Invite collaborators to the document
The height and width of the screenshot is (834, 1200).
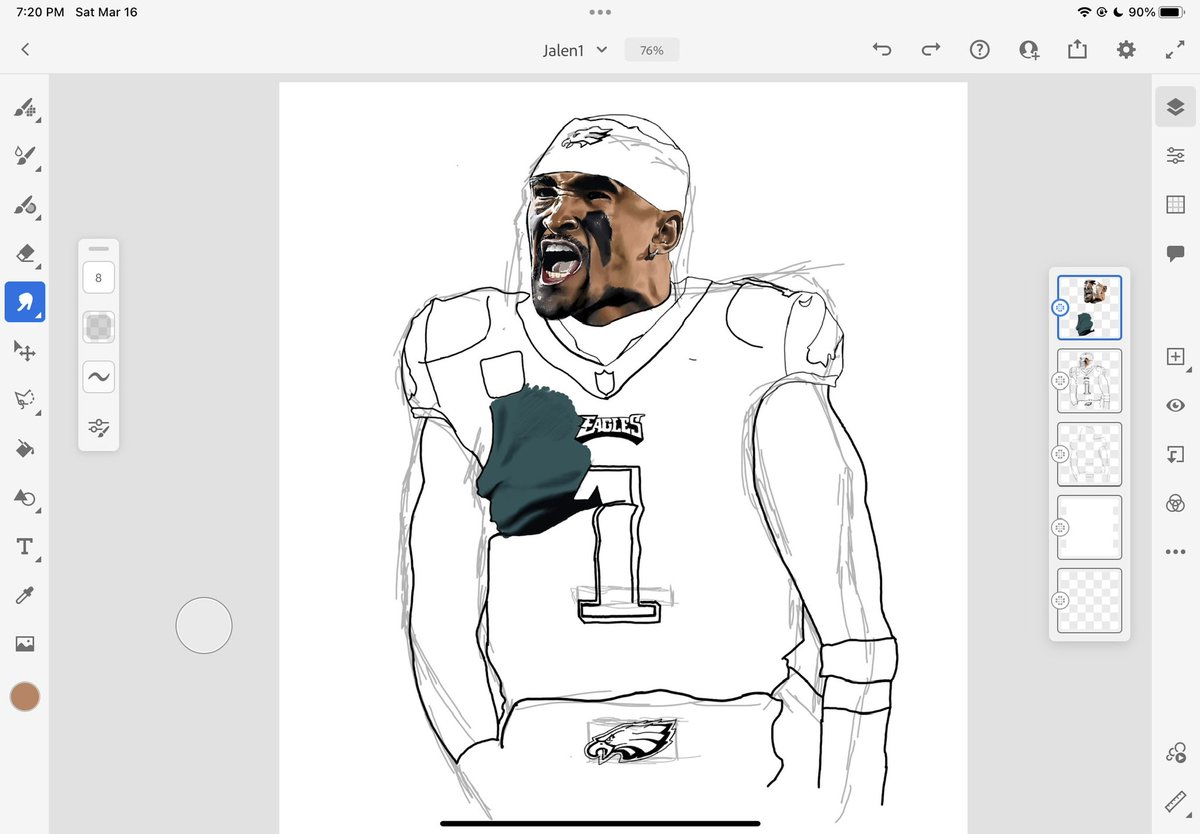tap(1029, 50)
